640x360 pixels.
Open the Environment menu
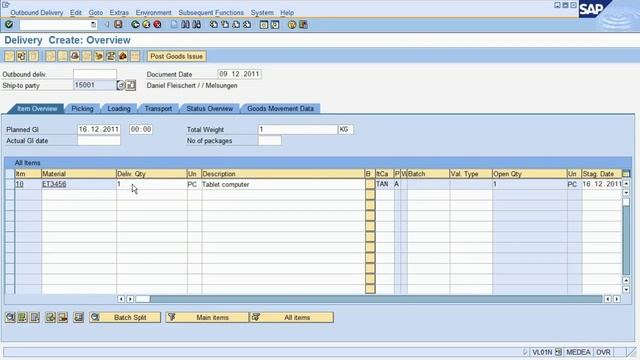tap(154, 13)
